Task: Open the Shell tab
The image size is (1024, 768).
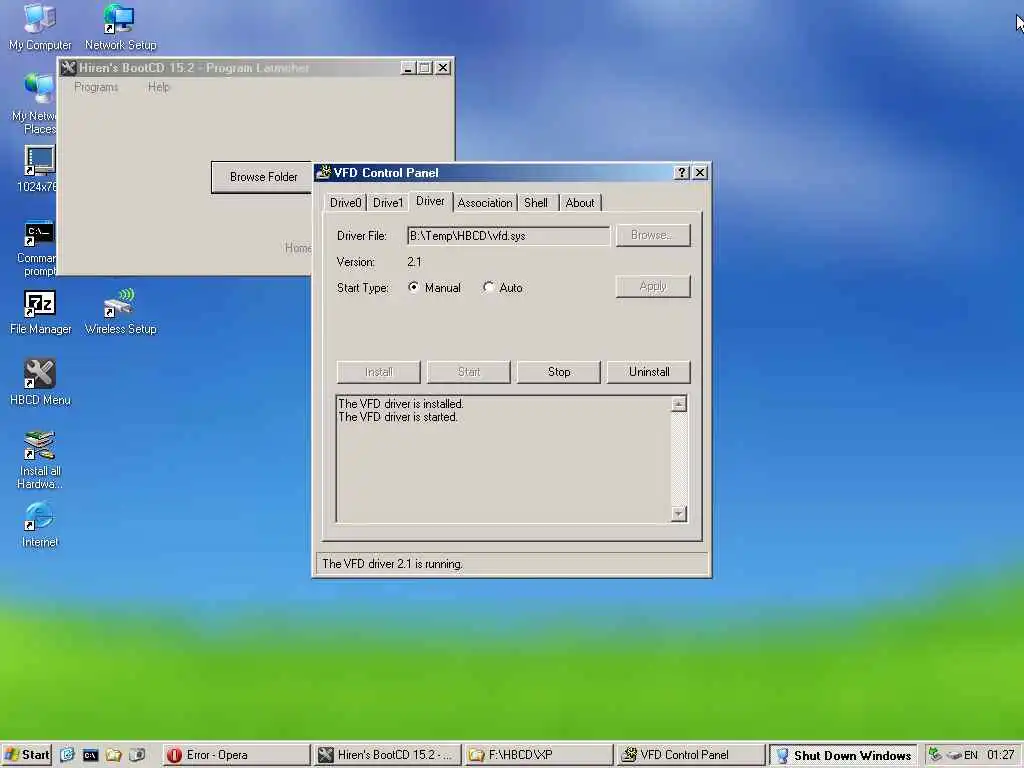Action: (536, 202)
